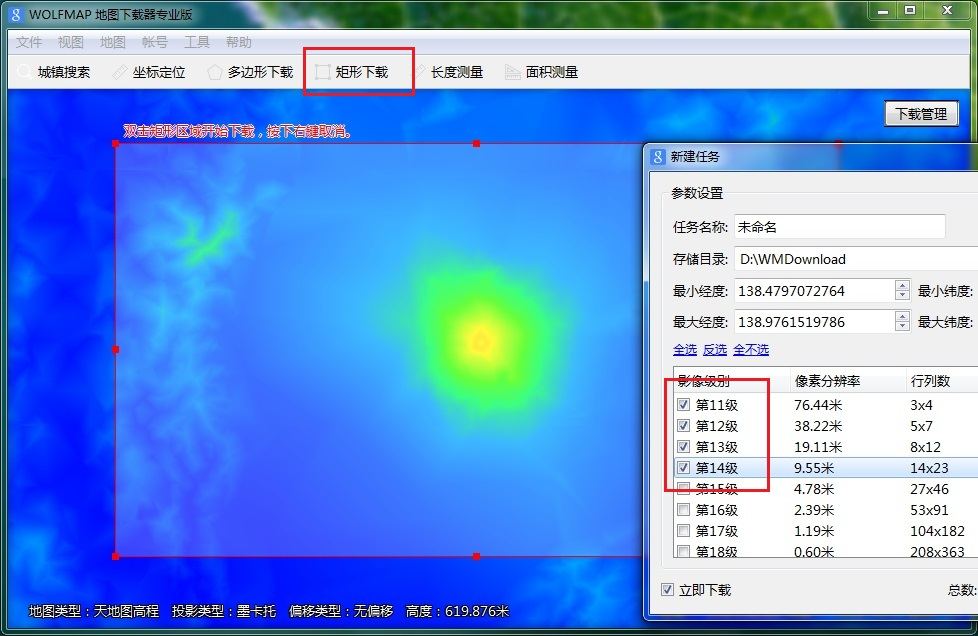Toggle the 立即下载 checkbox

667,590
